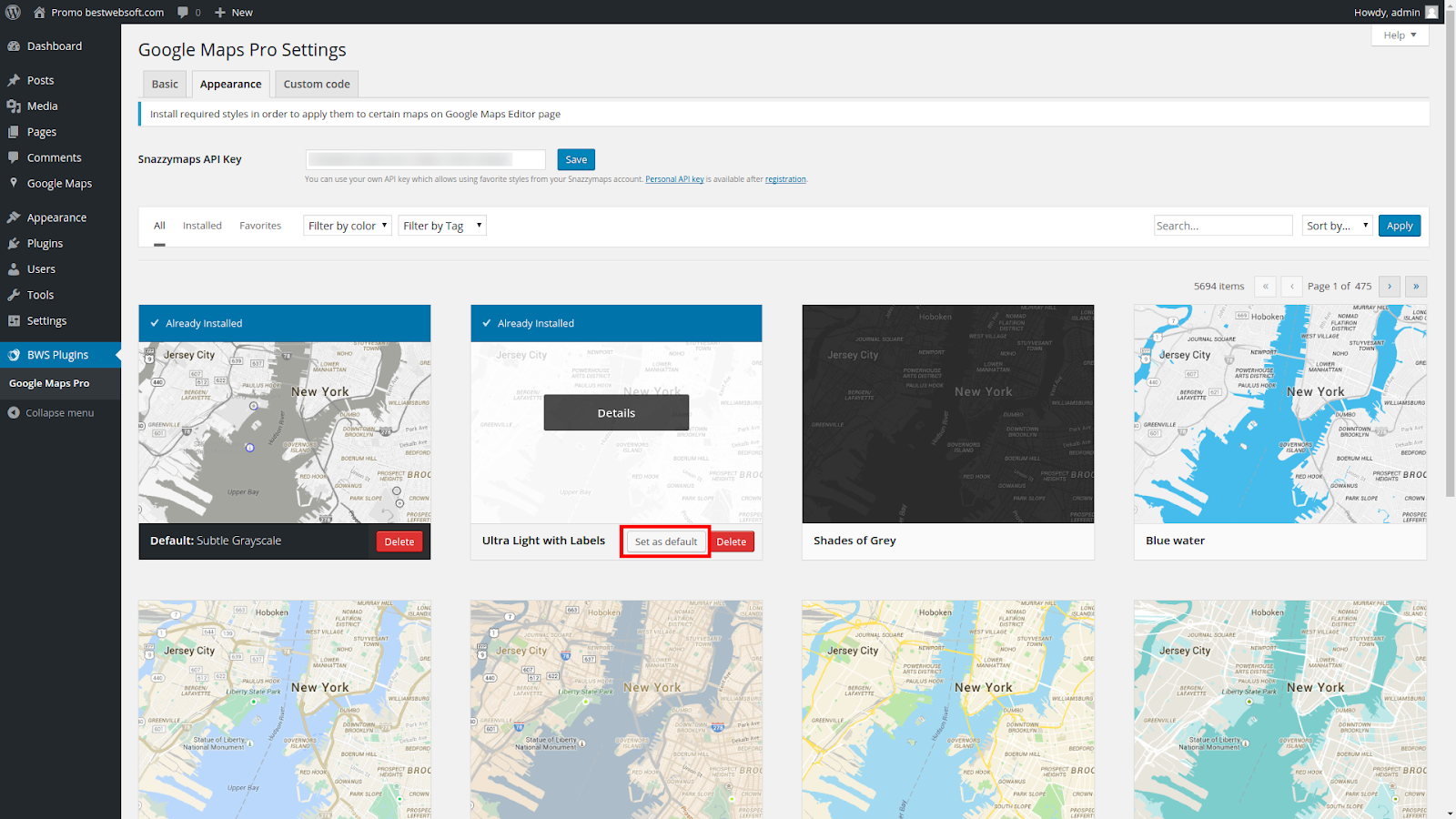Screen dimensions: 1456x819
Task: Delete the Ultra Light with Labels style
Action: coord(732,541)
